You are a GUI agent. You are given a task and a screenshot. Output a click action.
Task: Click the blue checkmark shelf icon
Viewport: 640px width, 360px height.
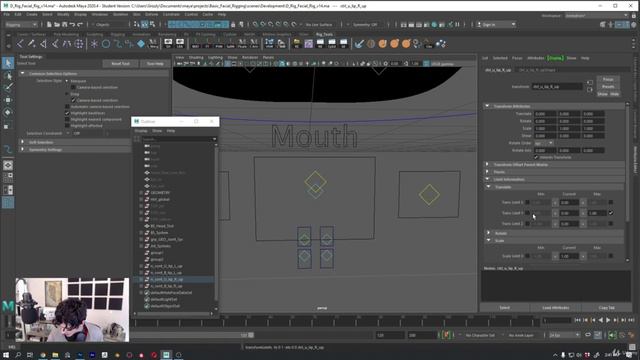(359, 44)
